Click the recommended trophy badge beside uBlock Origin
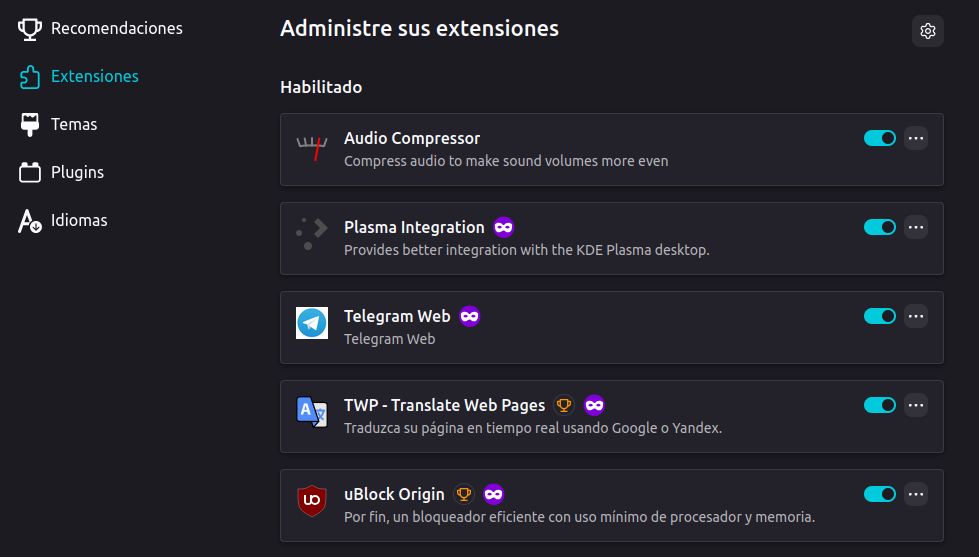This screenshot has width=979, height=557. click(463, 494)
